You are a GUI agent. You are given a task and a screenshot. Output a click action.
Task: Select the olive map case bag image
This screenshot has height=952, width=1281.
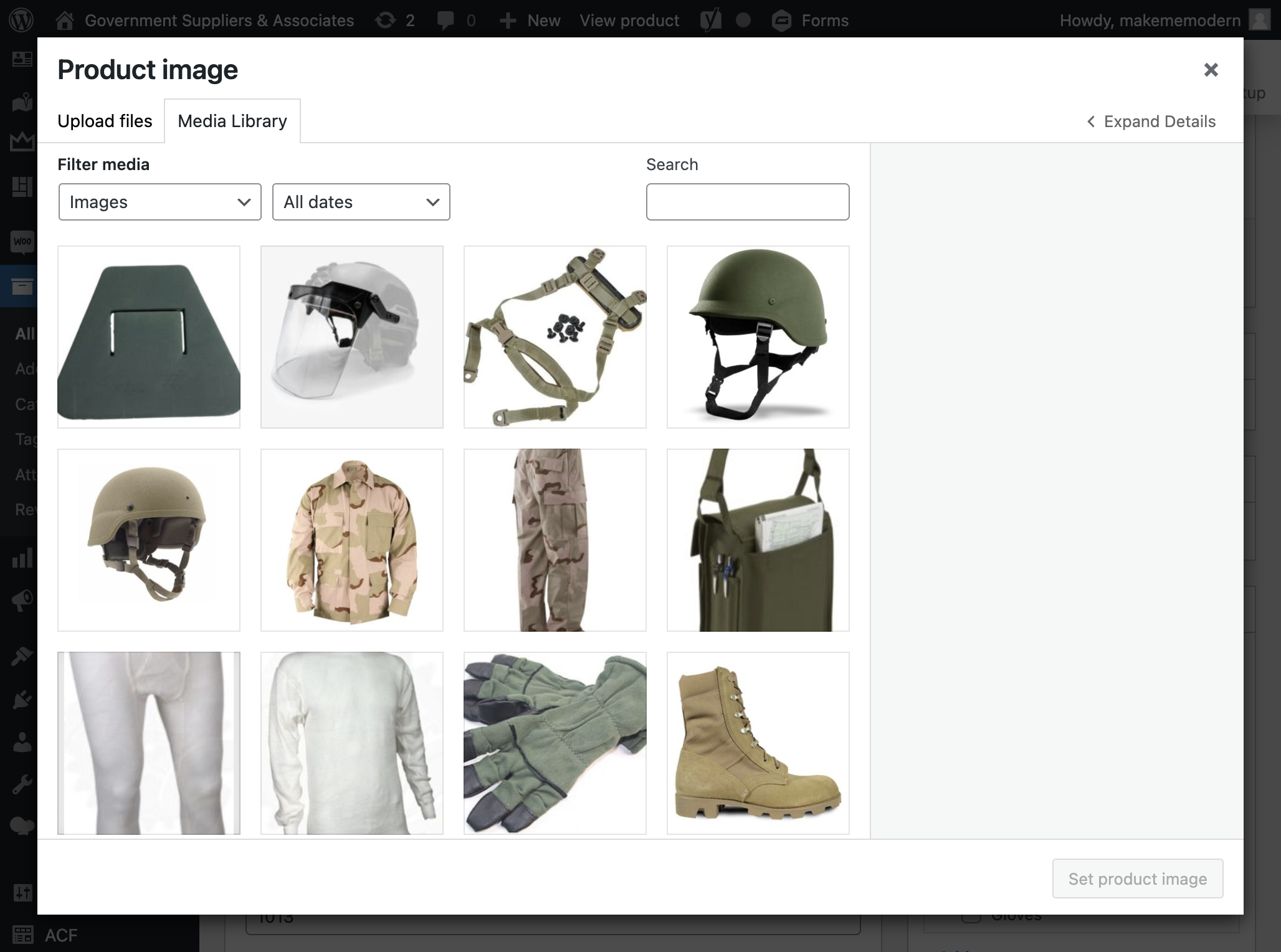pyautogui.click(x=758, y=540)
